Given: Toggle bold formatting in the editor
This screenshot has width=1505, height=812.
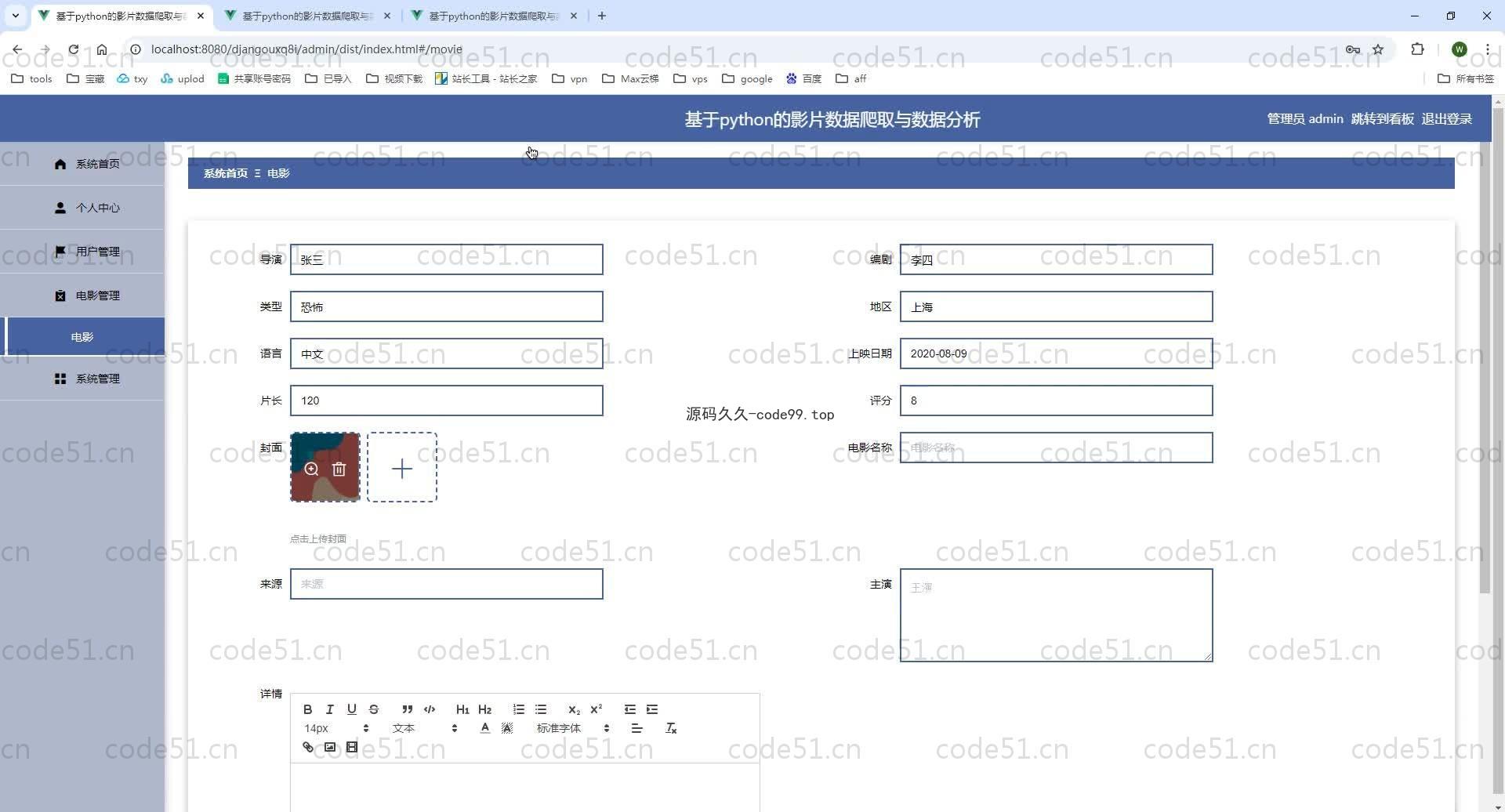Looking at the screenshot, I should click(x=308, y=709).
